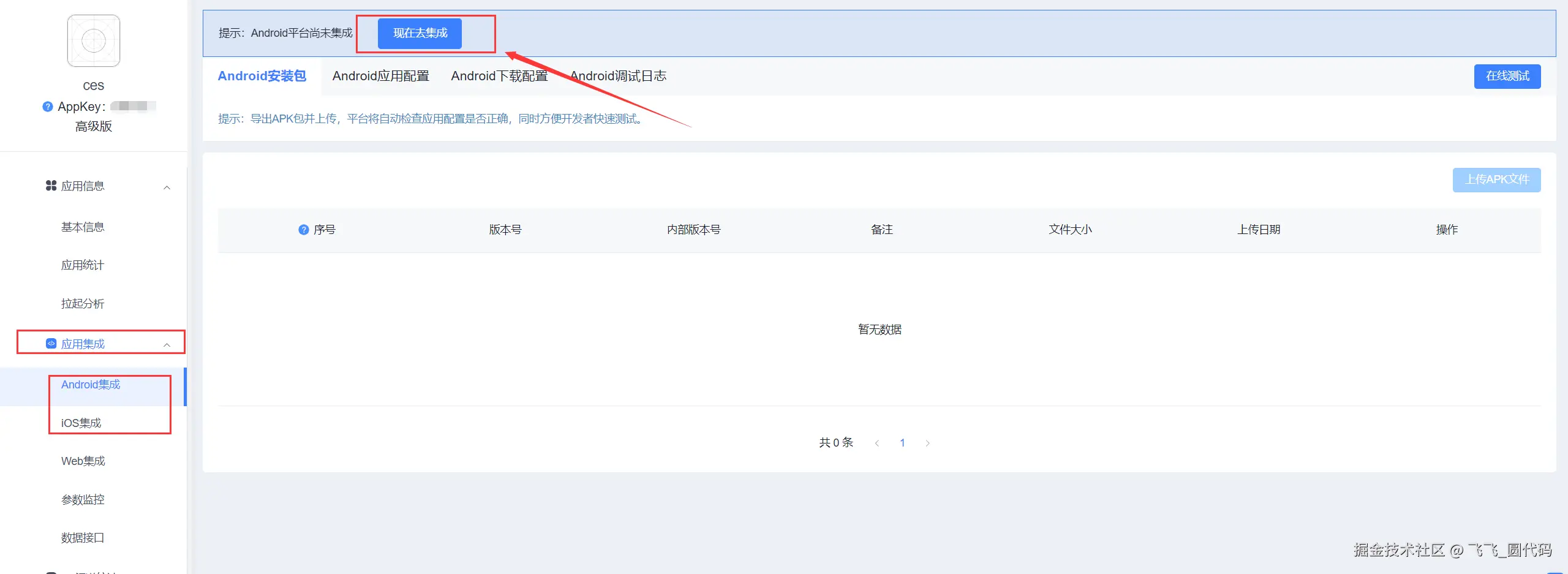Screen dimensions: 1568x574
Task: Click the 上传APK文件 button
Action: click(x=1497, y=180)
